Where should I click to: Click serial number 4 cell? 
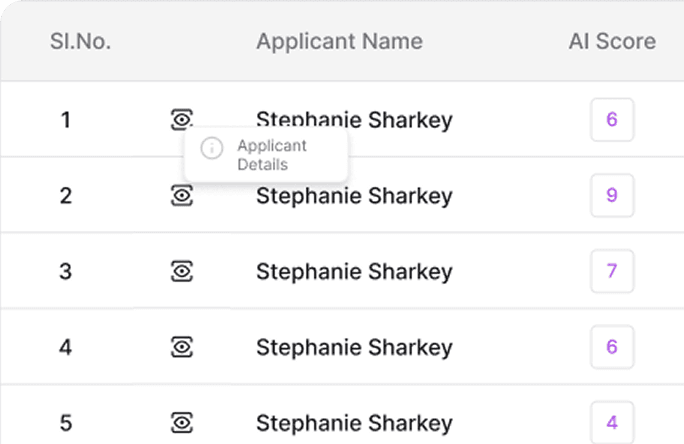click(66, 347)
